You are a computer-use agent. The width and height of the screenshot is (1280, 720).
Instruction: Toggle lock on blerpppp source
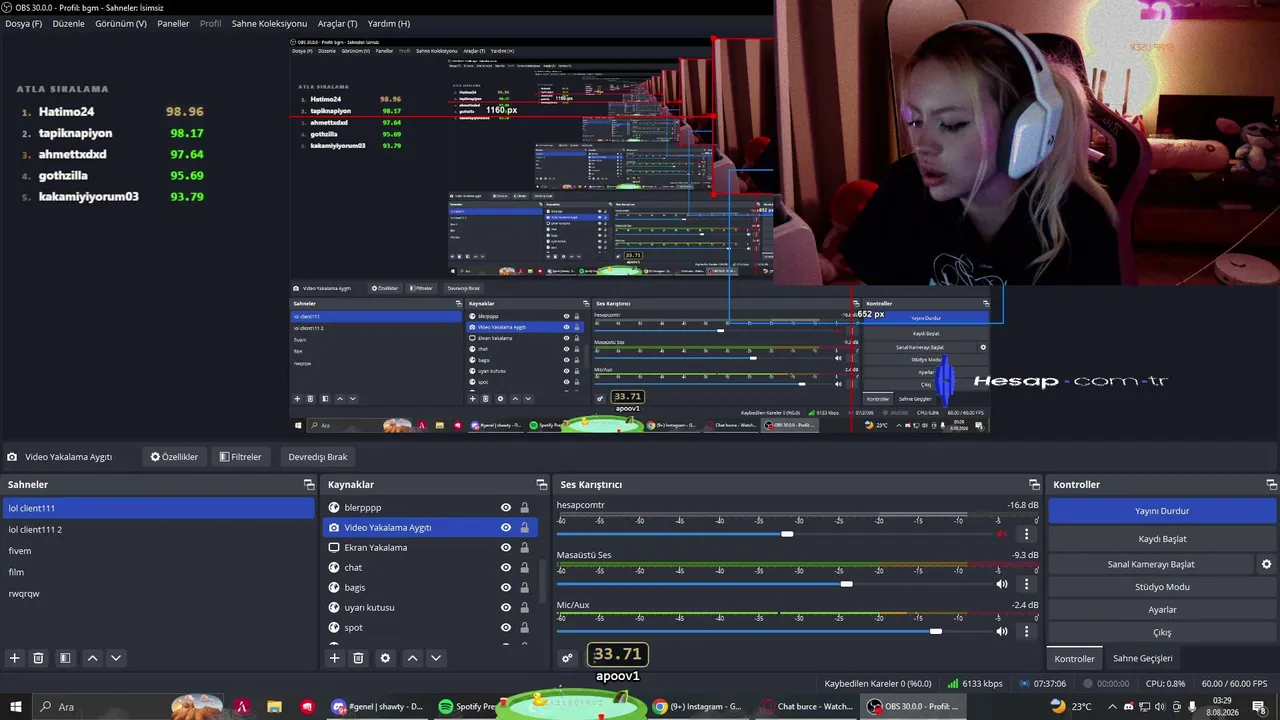coord(524,508)
